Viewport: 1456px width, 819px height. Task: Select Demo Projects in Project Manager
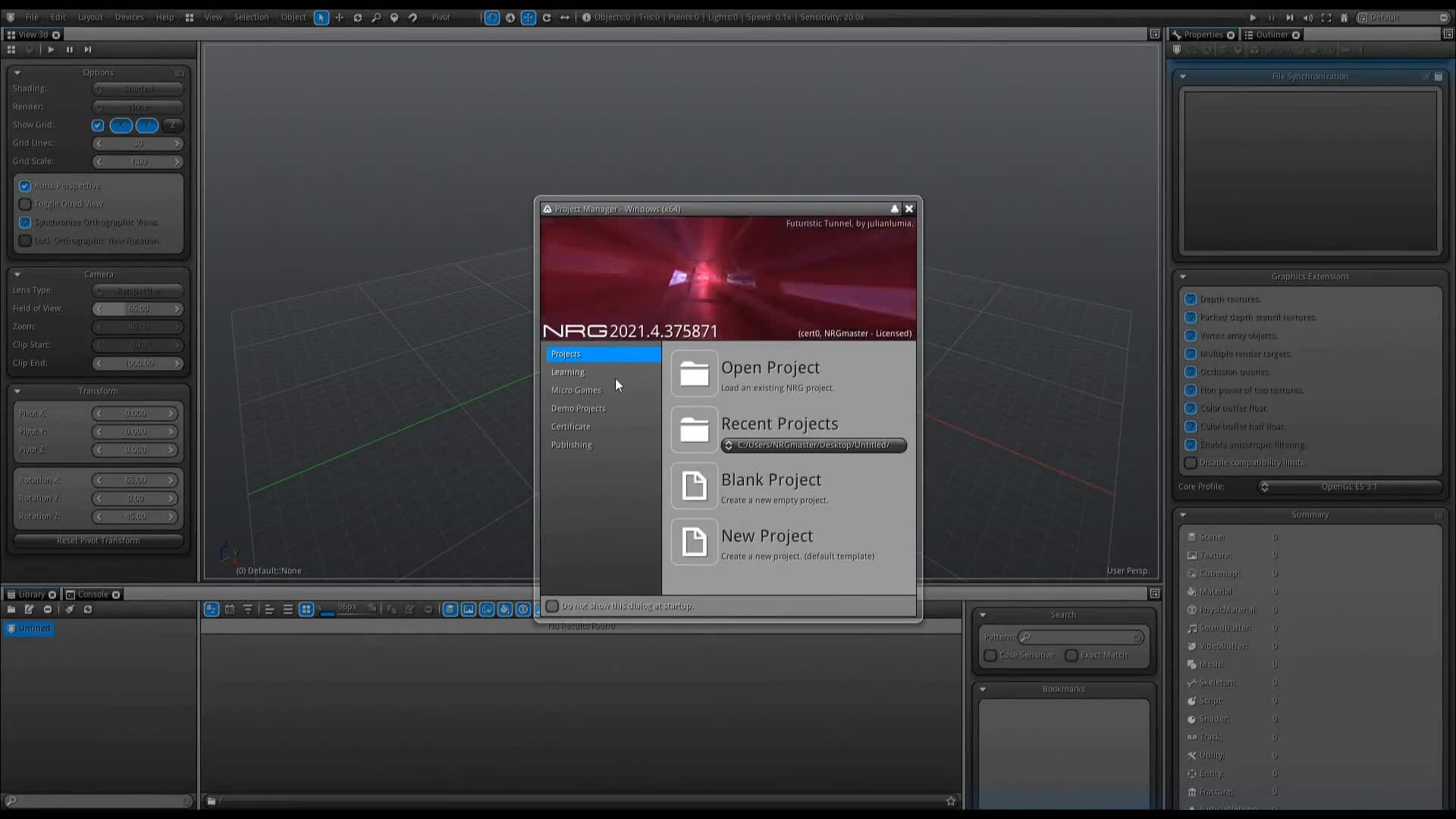pos(578,409)
